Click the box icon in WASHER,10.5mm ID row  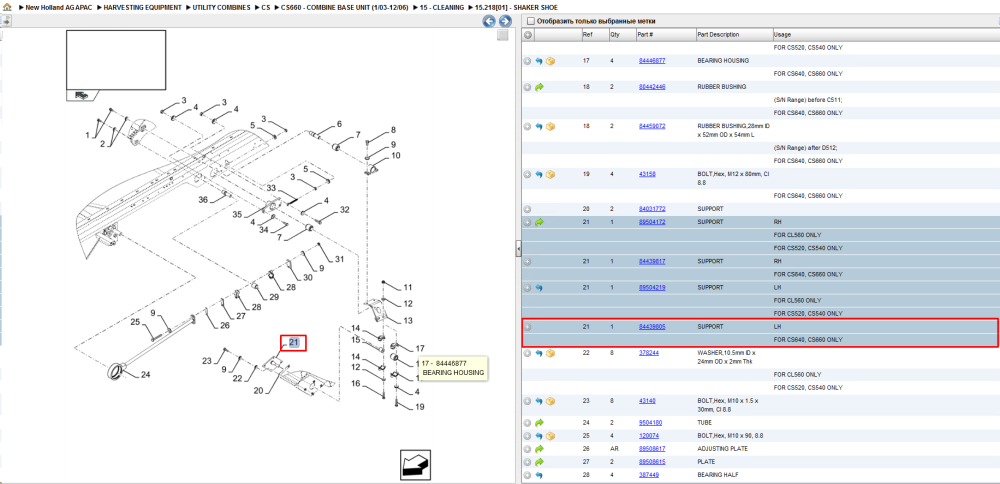point(550,353)
